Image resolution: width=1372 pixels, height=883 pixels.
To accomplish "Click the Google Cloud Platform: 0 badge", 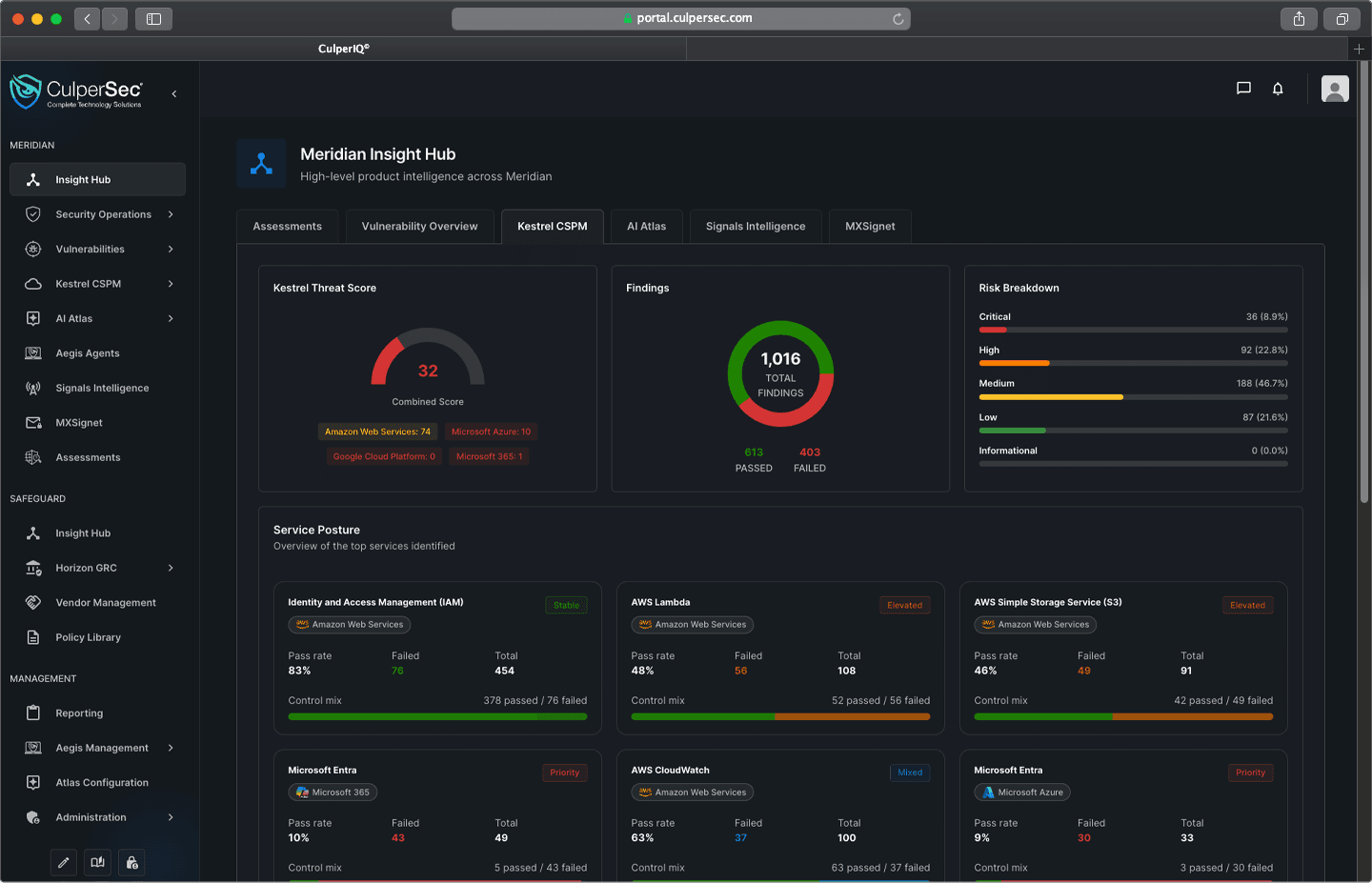I will coord(384,456).
